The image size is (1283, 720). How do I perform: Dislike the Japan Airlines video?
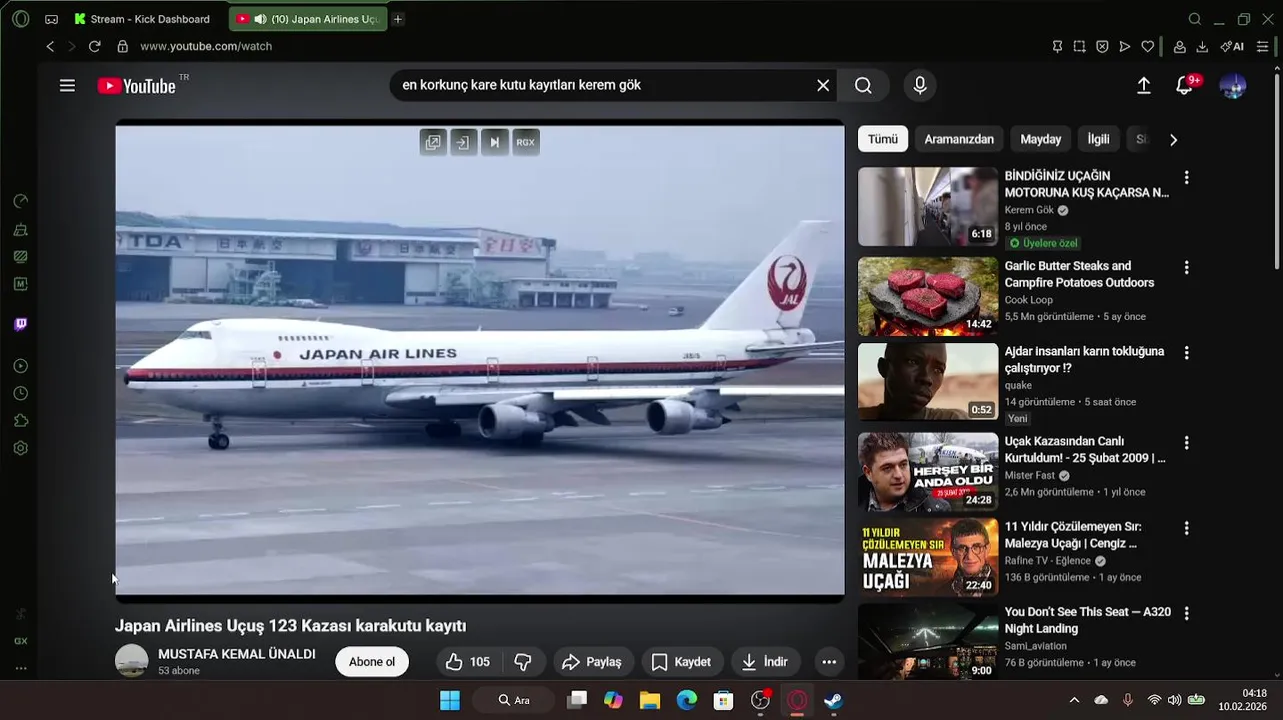tap(523, 662)
